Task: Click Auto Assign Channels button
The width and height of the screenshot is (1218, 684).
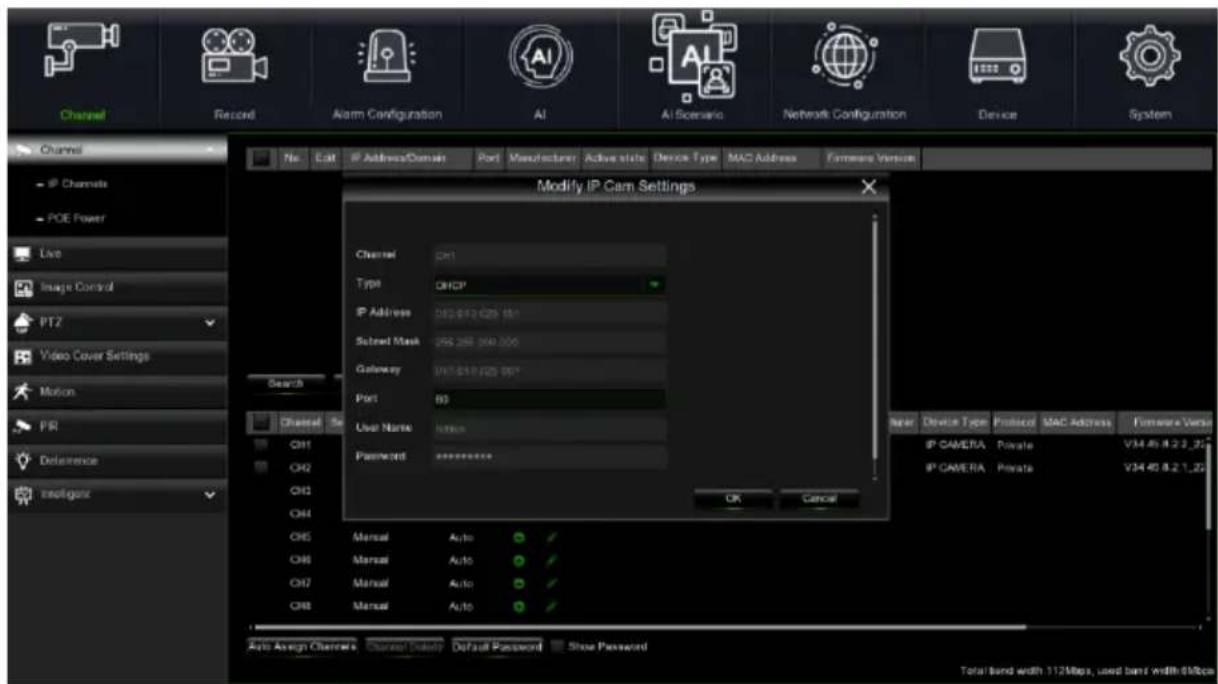Action: (x=301, y=646)
